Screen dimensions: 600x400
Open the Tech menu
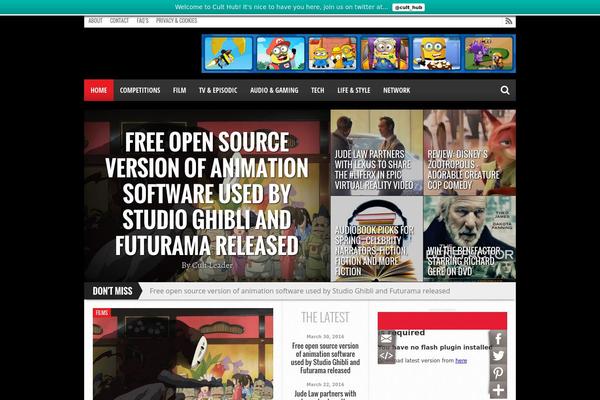(x=318, y=90)
